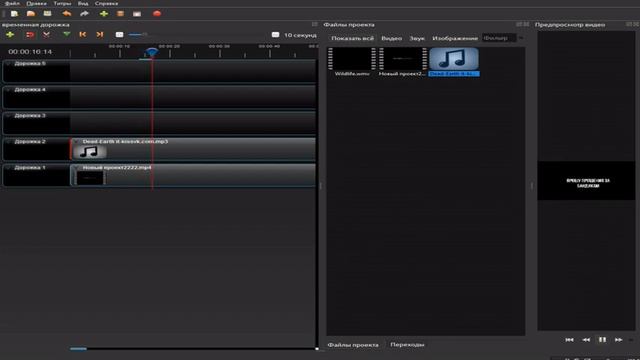The height and width of the screenshot is (360, 640).
Task: Click the Open project folder icon
Action: point(31,13)
